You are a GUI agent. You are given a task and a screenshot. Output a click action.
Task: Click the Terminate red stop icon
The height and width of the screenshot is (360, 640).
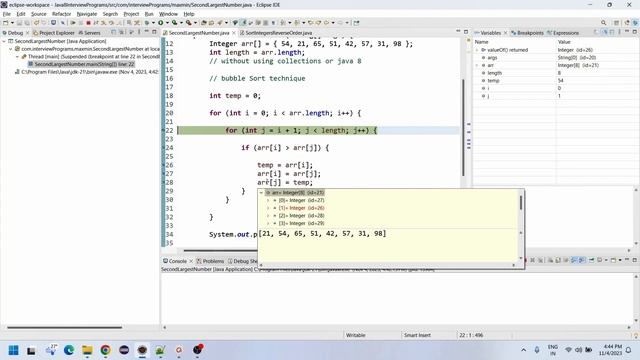coord(89,23)
